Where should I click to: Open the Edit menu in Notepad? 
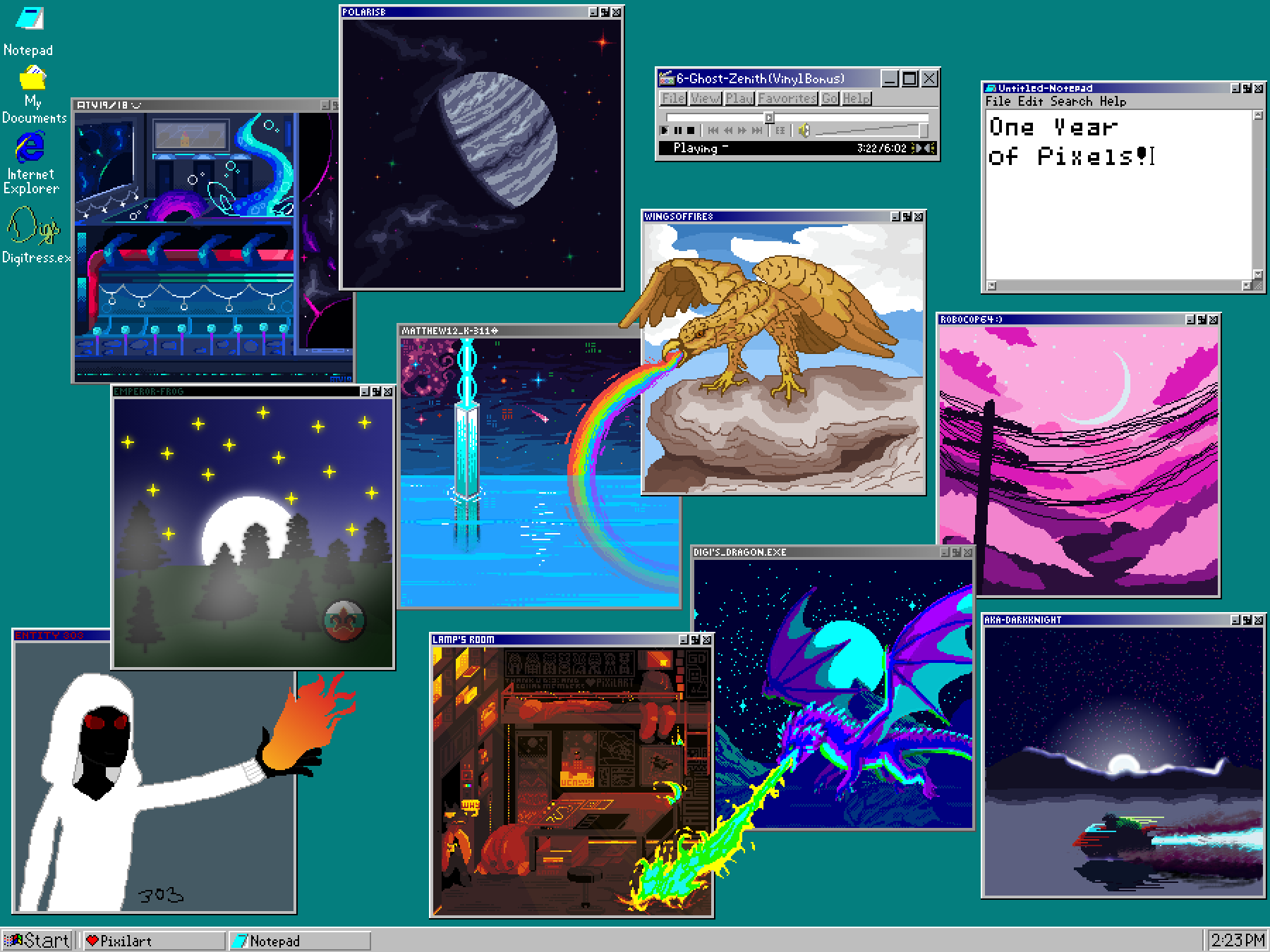[1030, 102]
